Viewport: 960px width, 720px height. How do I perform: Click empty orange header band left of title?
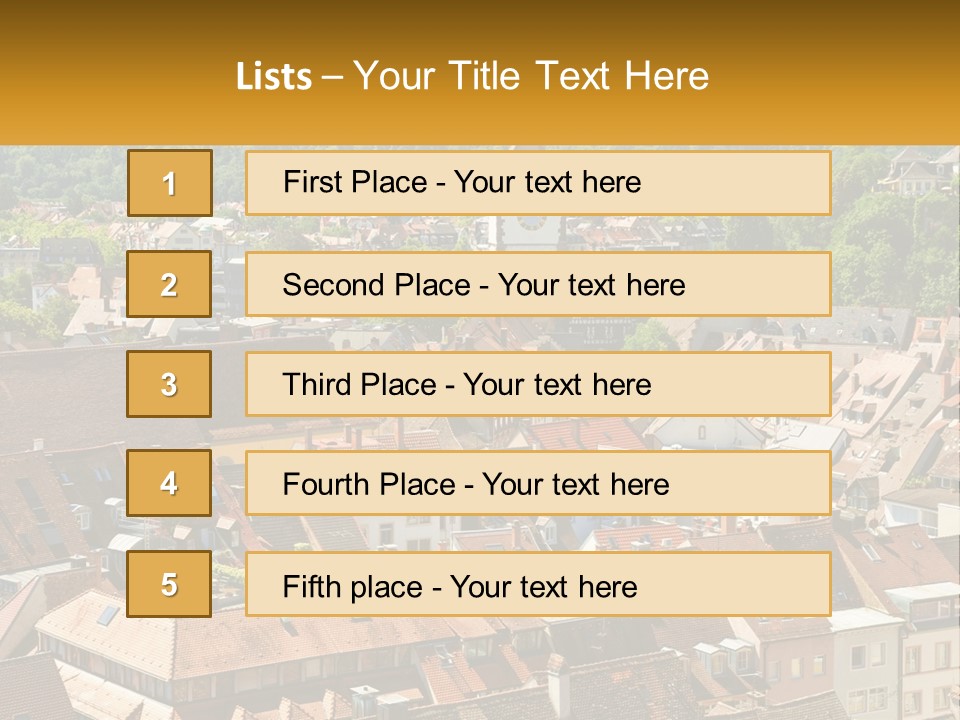[x=110, y=76]
